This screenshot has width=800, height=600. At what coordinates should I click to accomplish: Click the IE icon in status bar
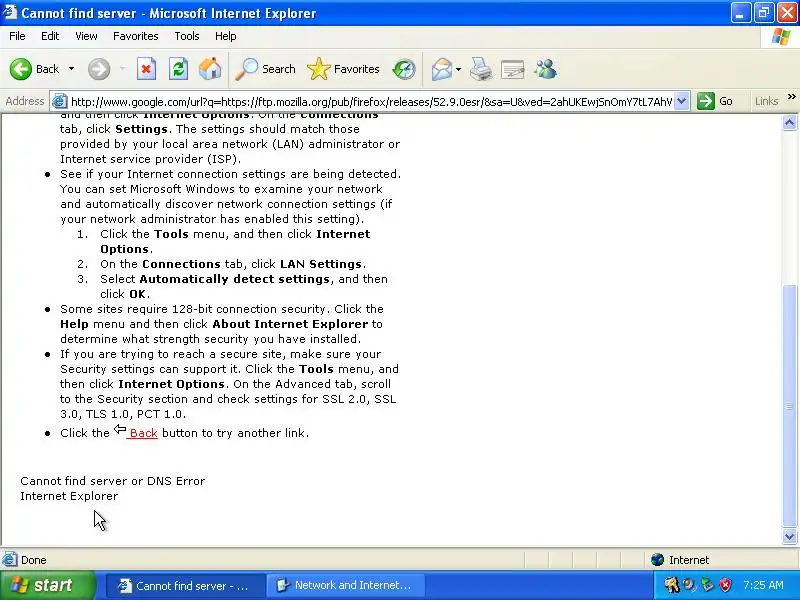(9, 560)
